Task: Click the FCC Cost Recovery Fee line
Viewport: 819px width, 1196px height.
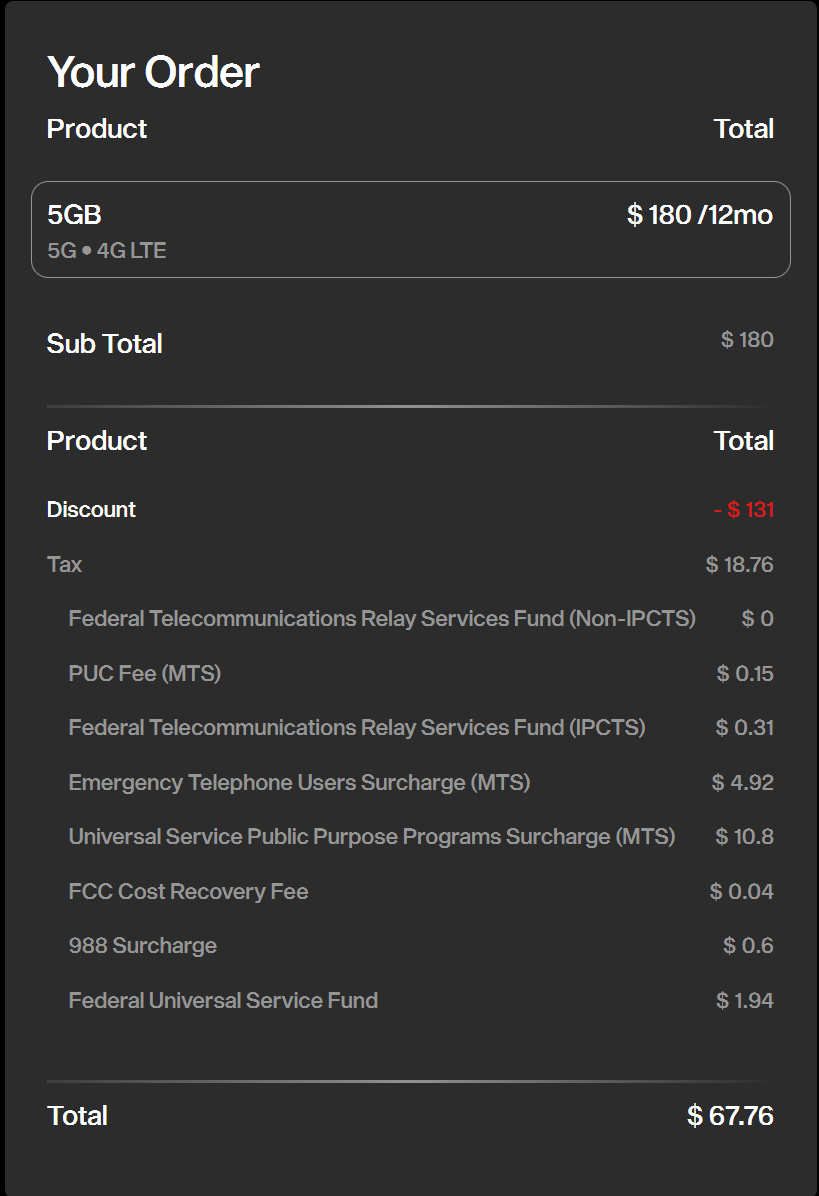Action: click(x=188, y=892)
